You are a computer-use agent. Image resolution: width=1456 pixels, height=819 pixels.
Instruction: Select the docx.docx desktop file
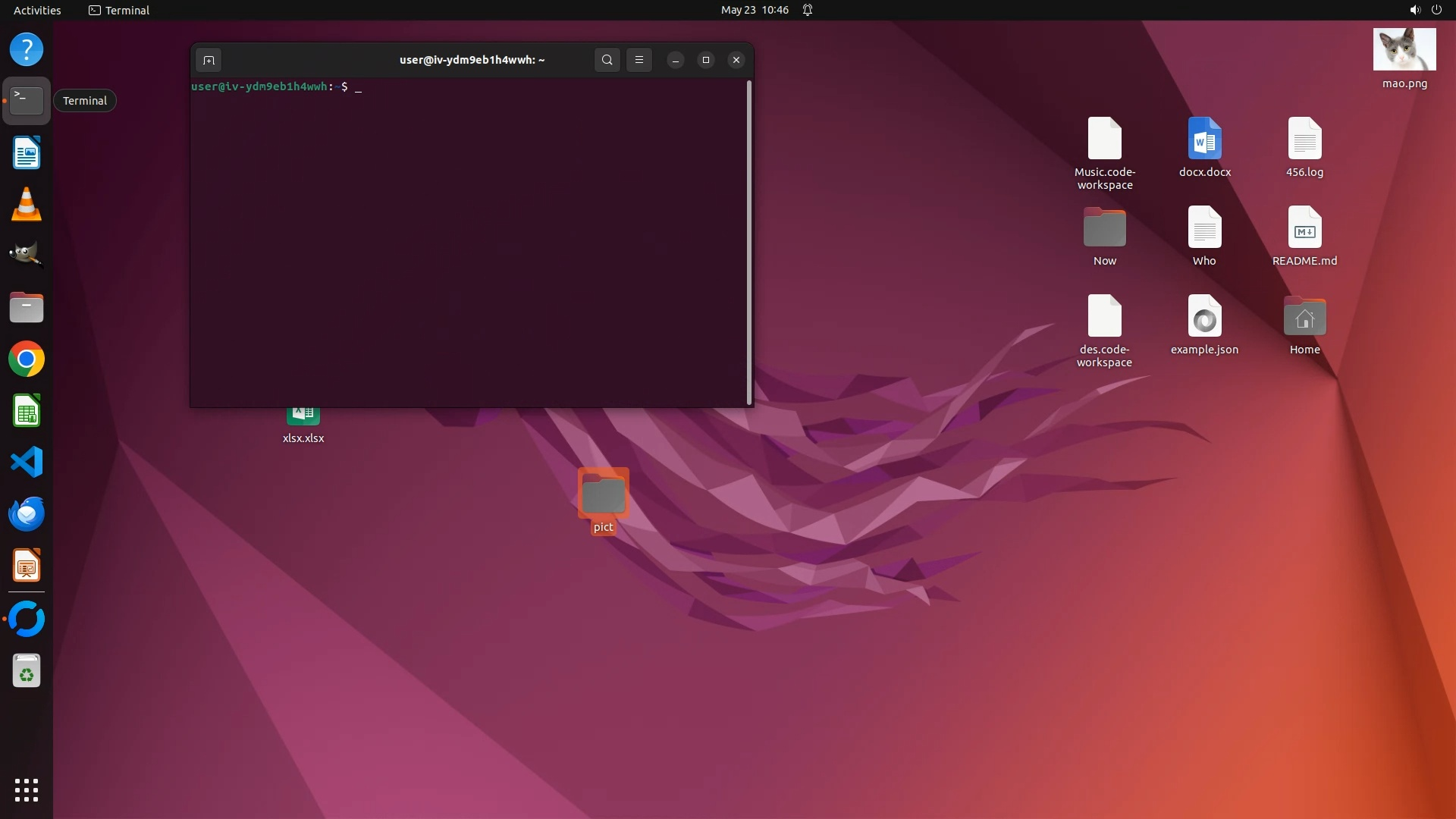tap(1204, 139)
